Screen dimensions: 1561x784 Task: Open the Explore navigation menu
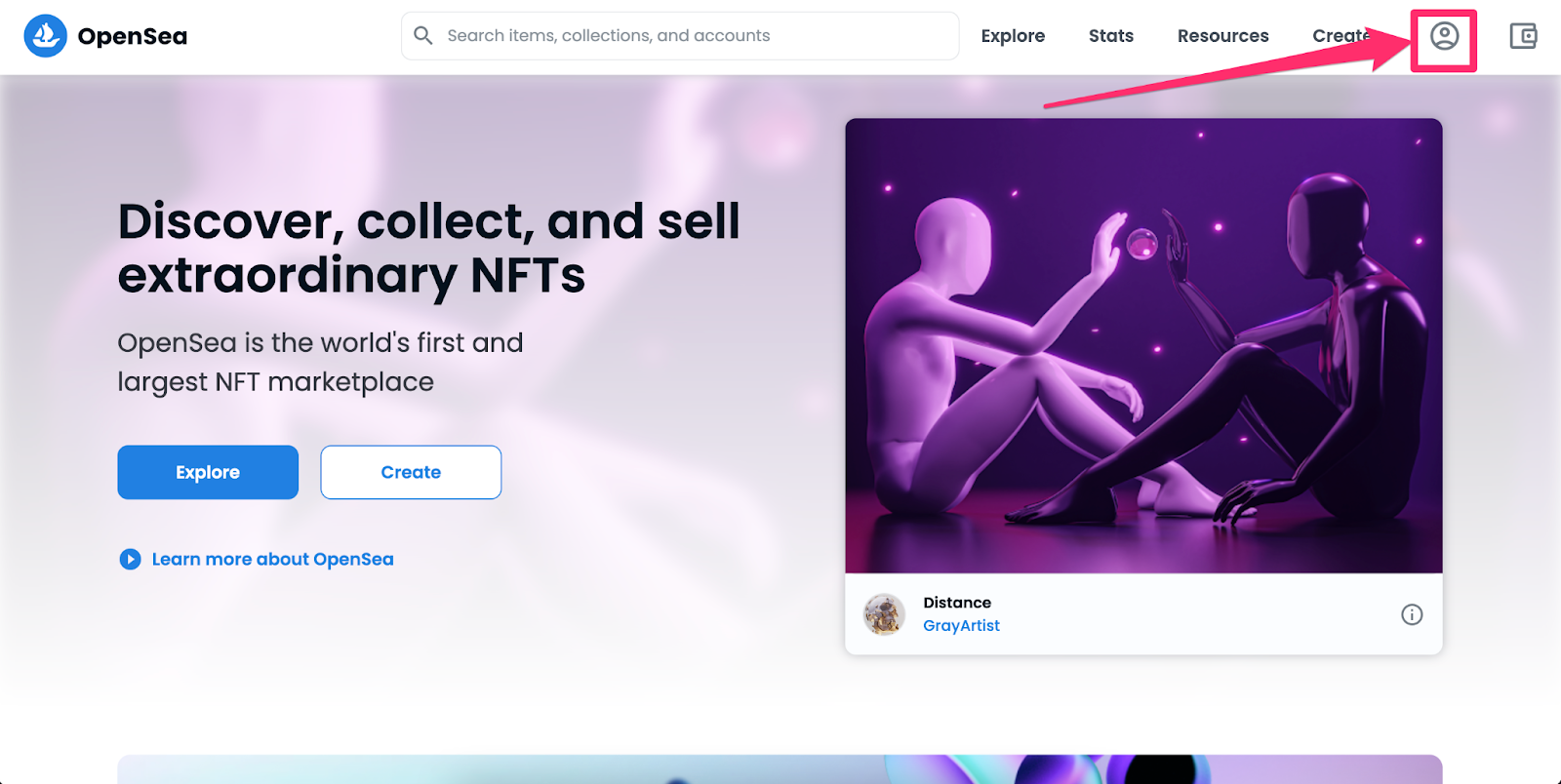coord(1012,35)
